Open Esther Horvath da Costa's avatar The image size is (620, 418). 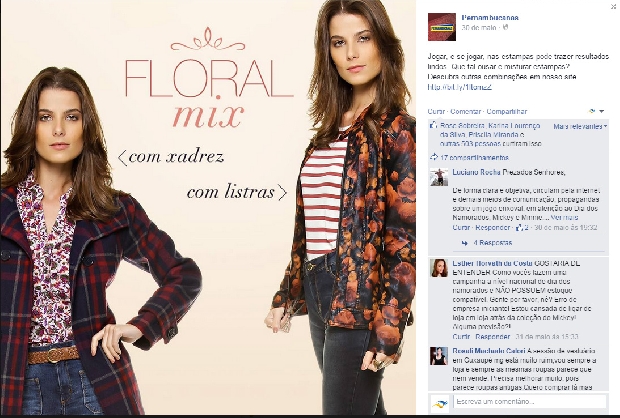click(x=439, y=268)
